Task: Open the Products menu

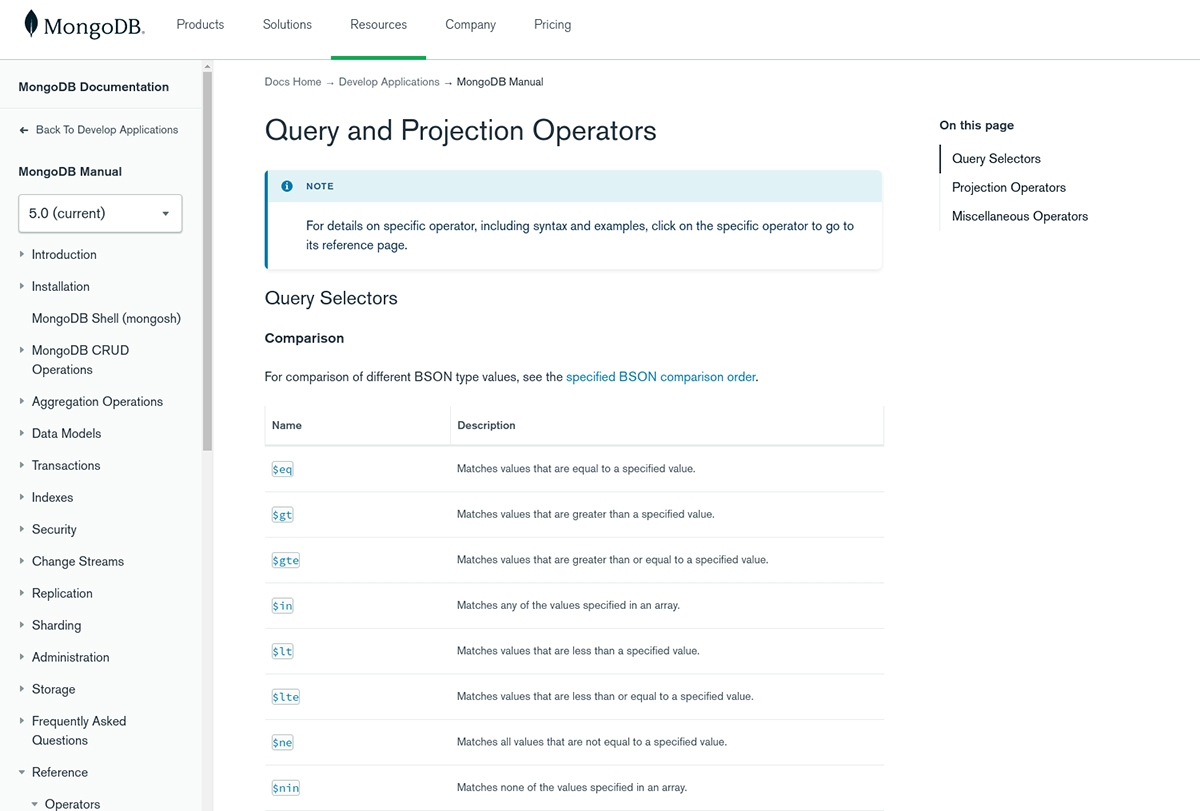Action: [x=200, y=24]
